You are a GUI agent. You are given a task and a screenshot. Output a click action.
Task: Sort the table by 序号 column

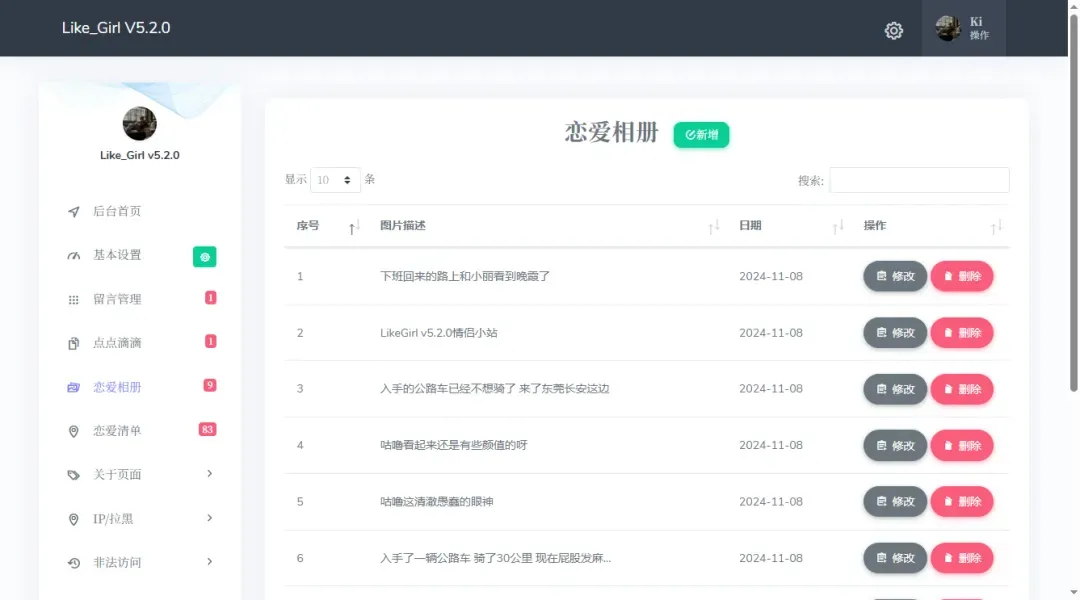point(353,227)
